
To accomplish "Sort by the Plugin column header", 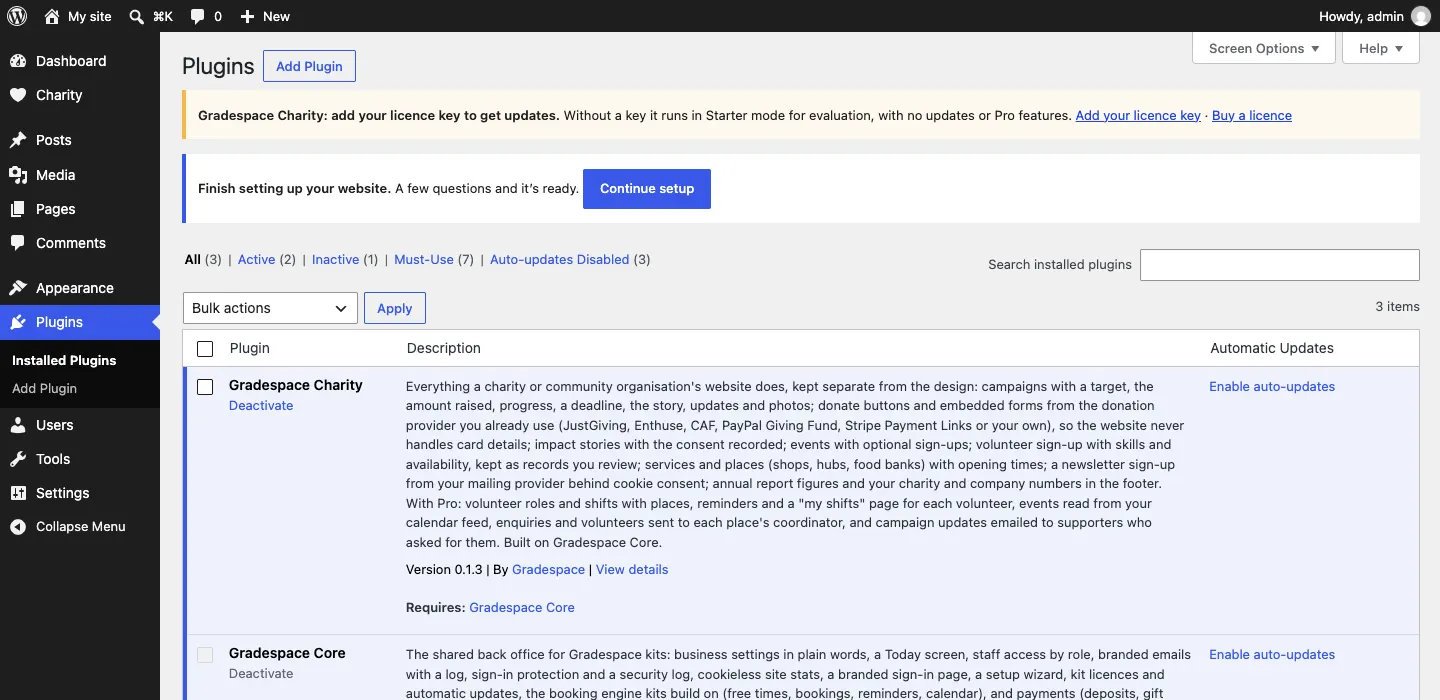I will click(x=250, y=348).
